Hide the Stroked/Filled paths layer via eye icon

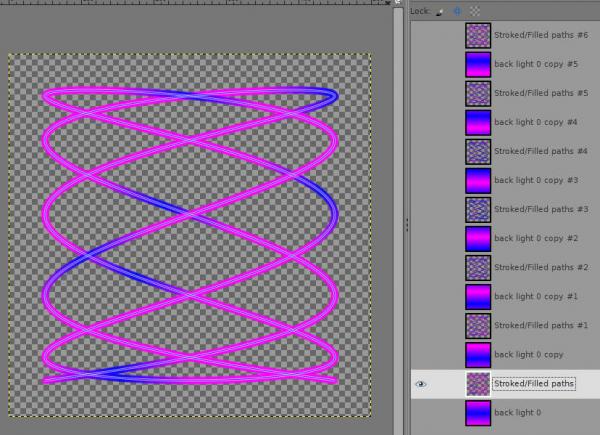click(421, 384)
